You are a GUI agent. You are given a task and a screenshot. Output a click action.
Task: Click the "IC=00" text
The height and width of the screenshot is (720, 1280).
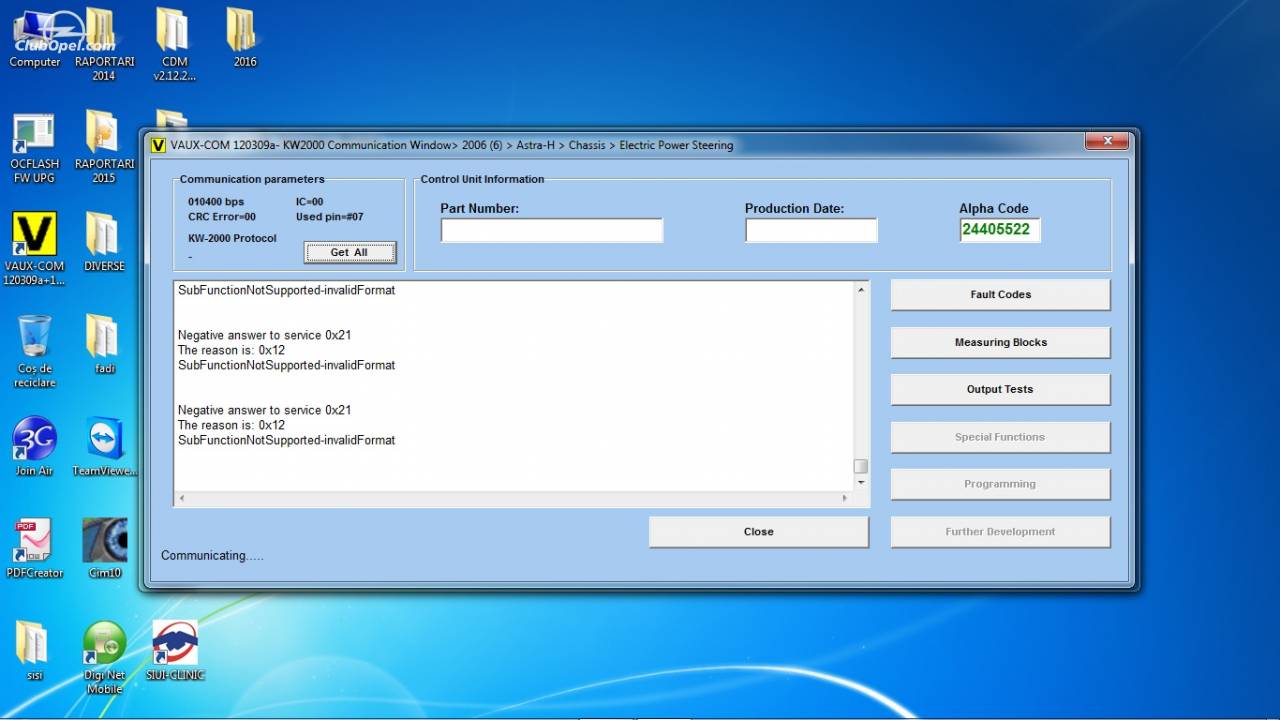tap(310, 202)
